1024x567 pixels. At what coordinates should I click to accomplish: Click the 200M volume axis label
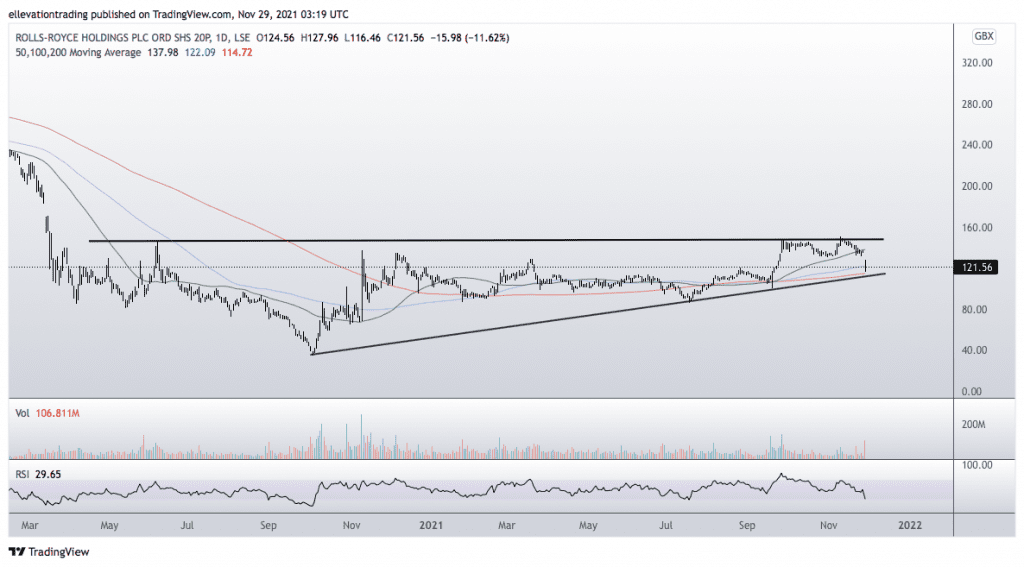click(x=974, y=425)
